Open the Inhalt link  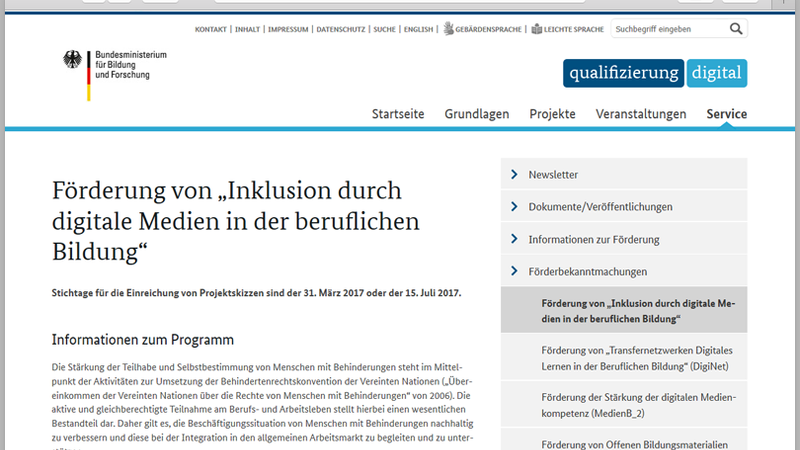pos(247,30)
